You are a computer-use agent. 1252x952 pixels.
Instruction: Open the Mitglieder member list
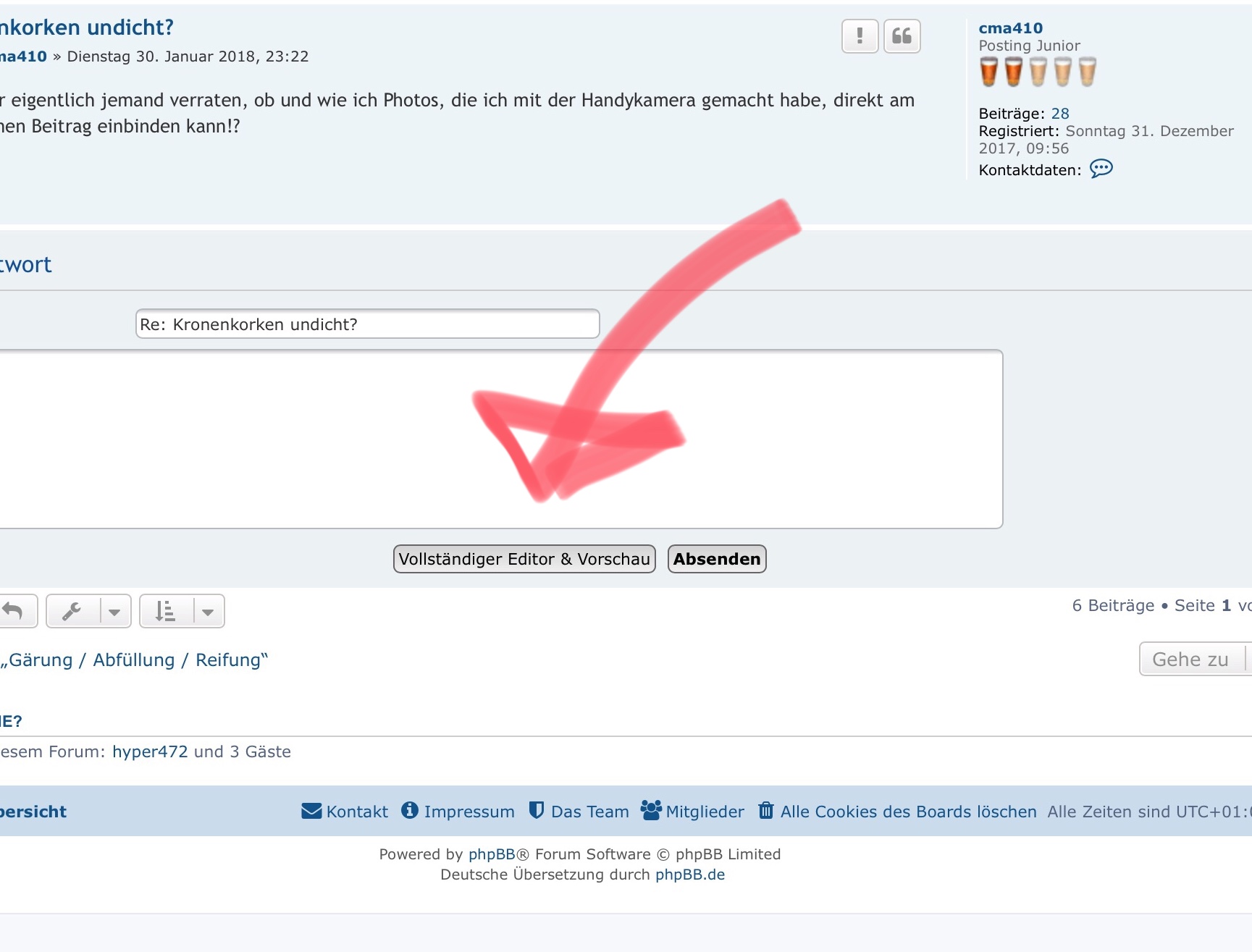(x=693, y=812)
